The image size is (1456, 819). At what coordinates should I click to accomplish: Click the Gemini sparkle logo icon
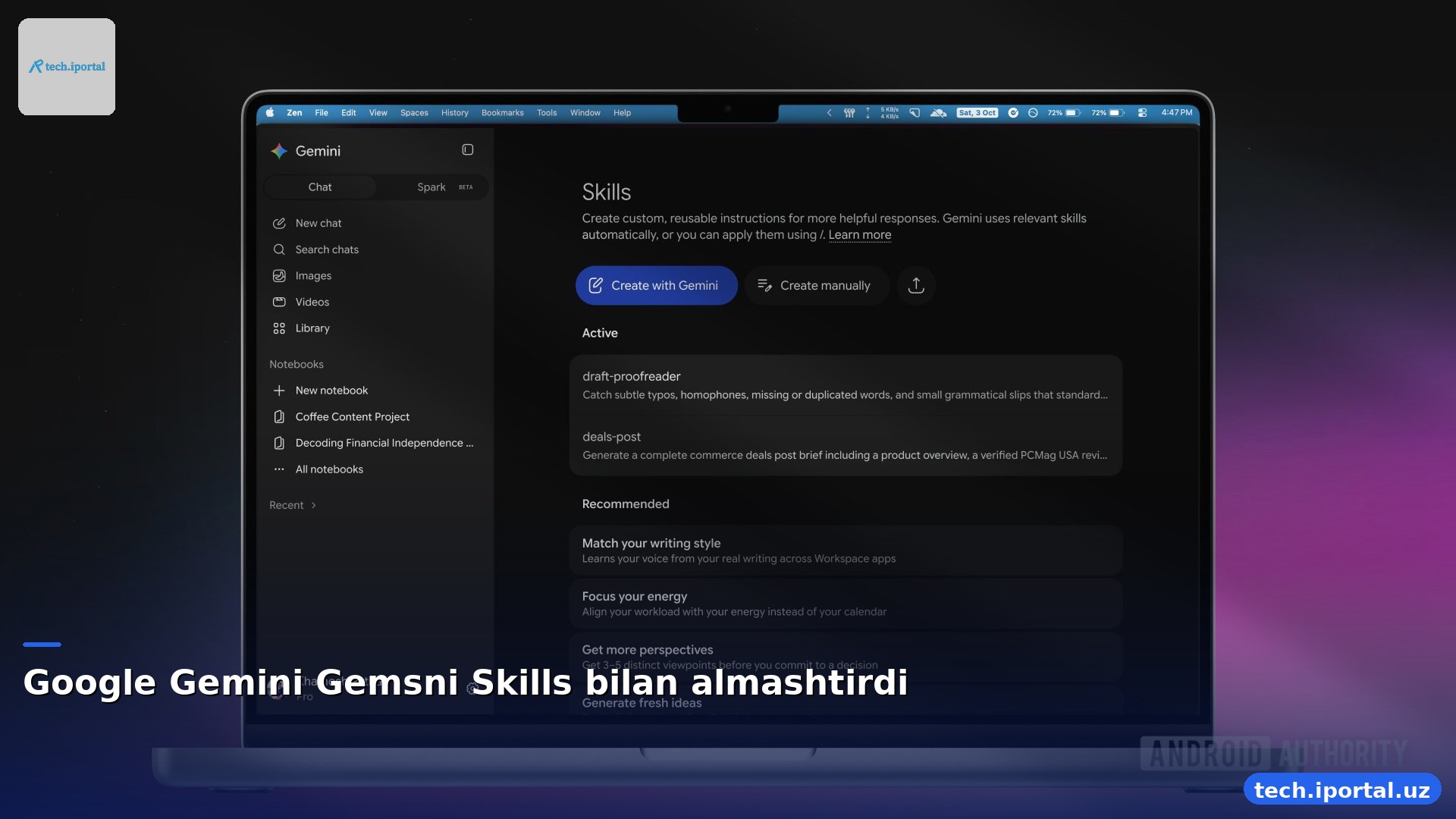pos(279,151)
